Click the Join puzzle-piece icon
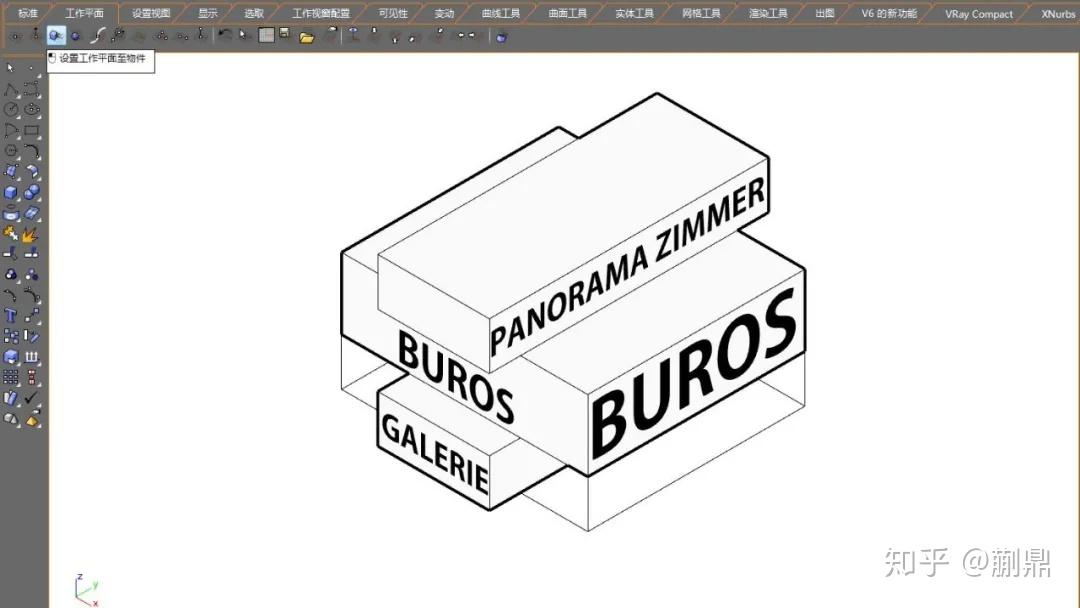Screen dimensions: 1080x608 pos(11,234)
